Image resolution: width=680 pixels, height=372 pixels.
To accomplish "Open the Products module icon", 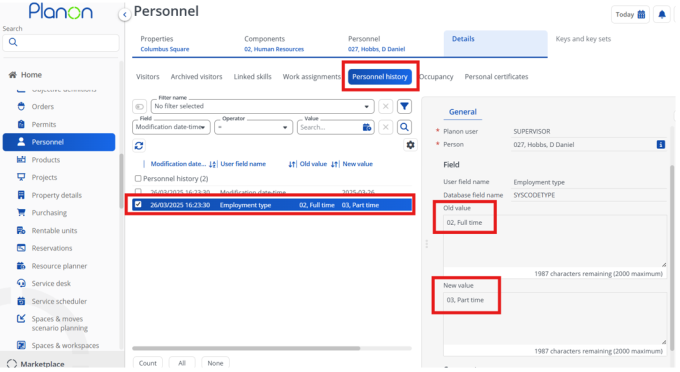I will coord(21,160).
